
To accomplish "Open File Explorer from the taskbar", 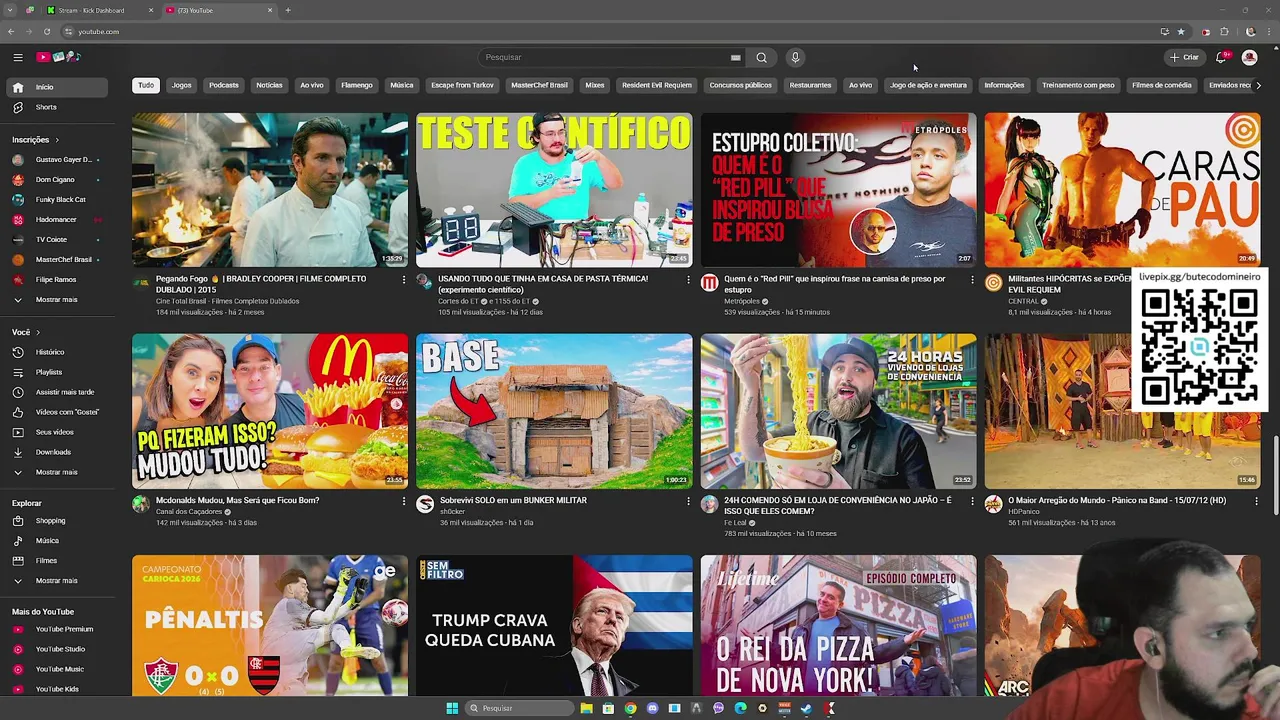I will [x=586, y=708].
